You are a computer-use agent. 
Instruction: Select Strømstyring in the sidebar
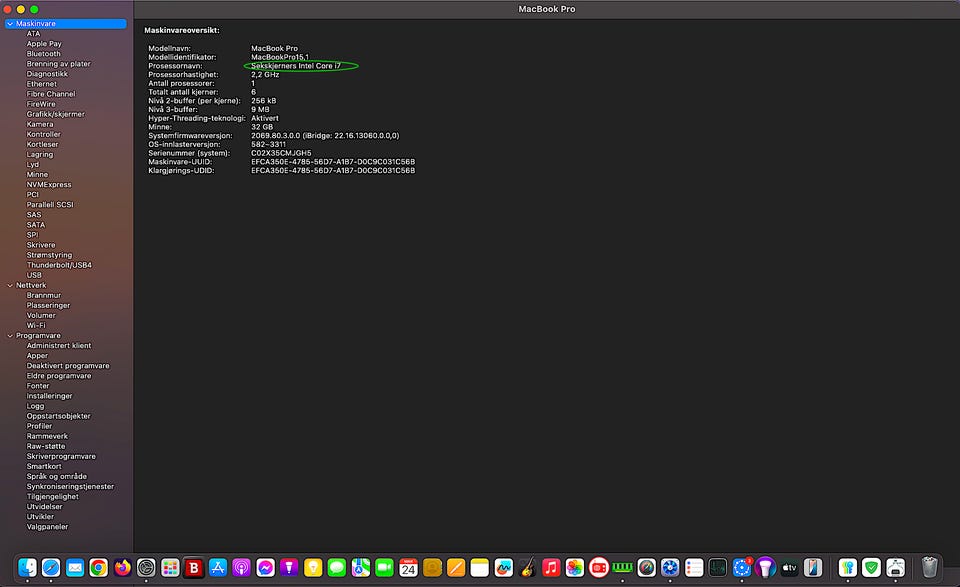coord(47,255)
